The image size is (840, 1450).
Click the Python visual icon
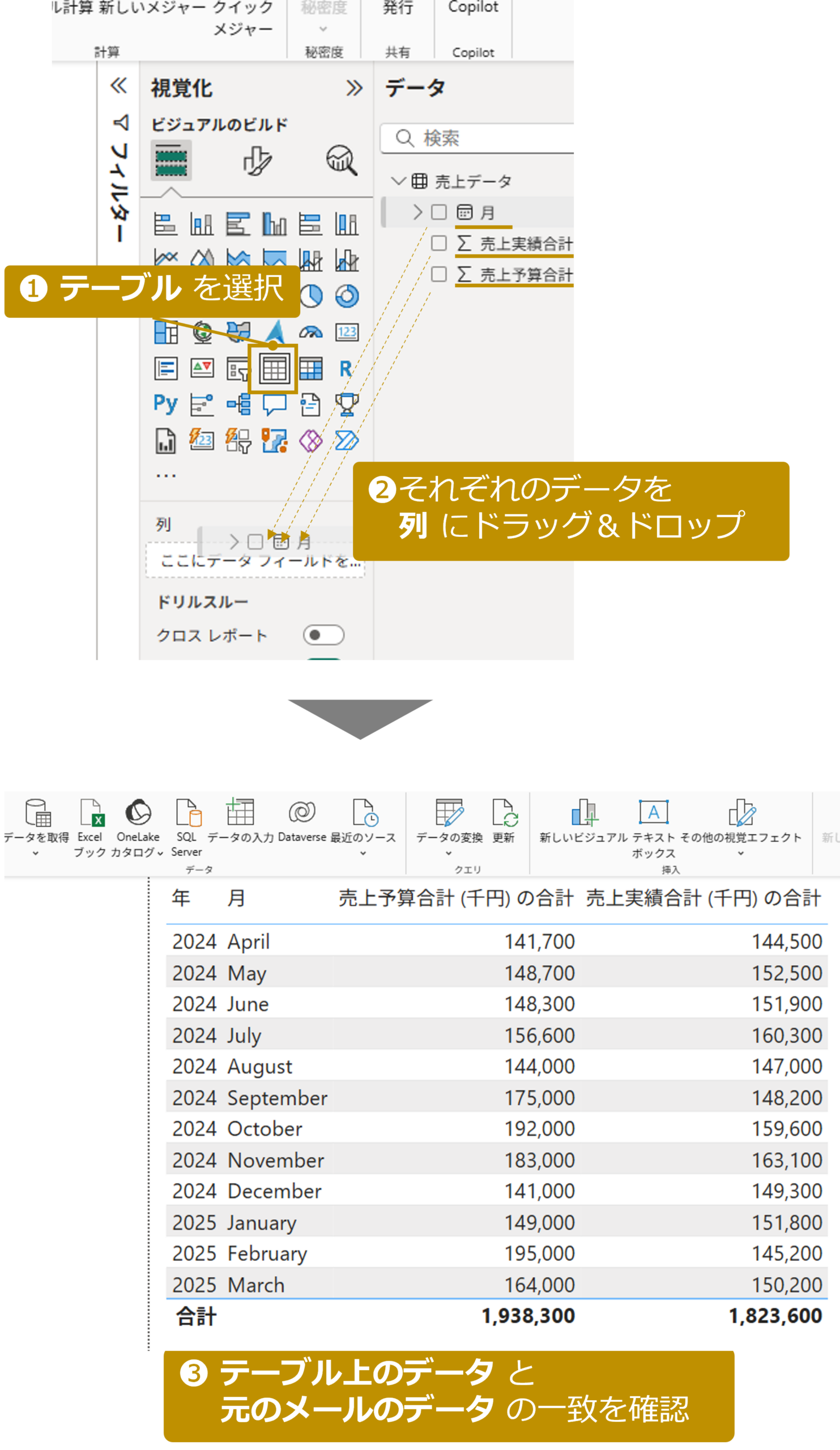coord(165,404)
